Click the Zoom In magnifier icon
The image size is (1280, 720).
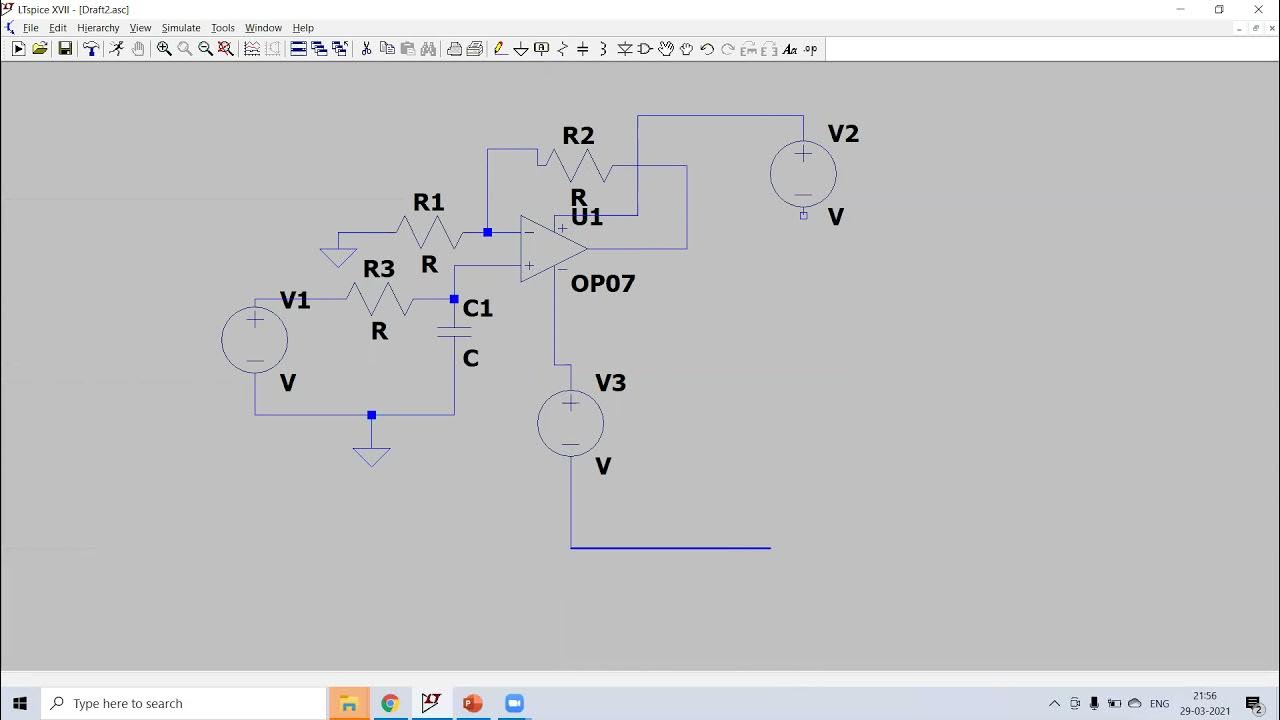coord(164,49)
